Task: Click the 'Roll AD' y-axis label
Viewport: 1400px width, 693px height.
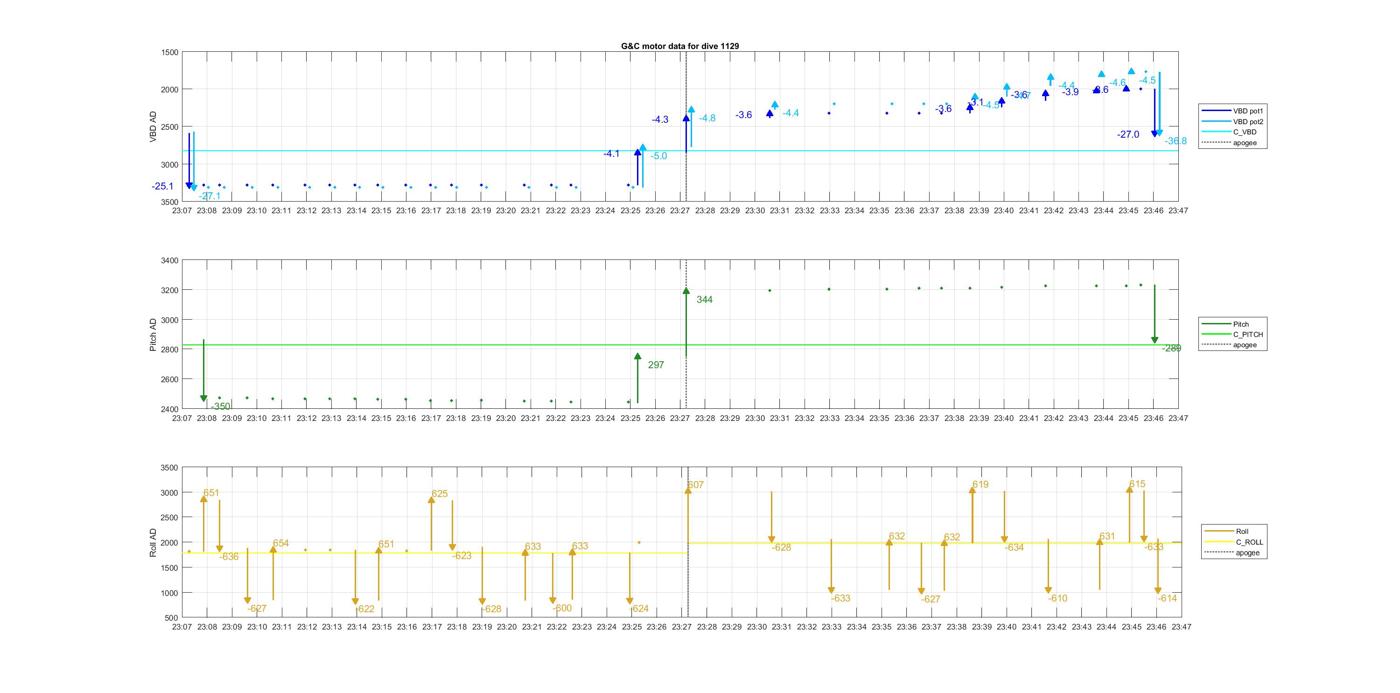Action: (x=153, y=542)
